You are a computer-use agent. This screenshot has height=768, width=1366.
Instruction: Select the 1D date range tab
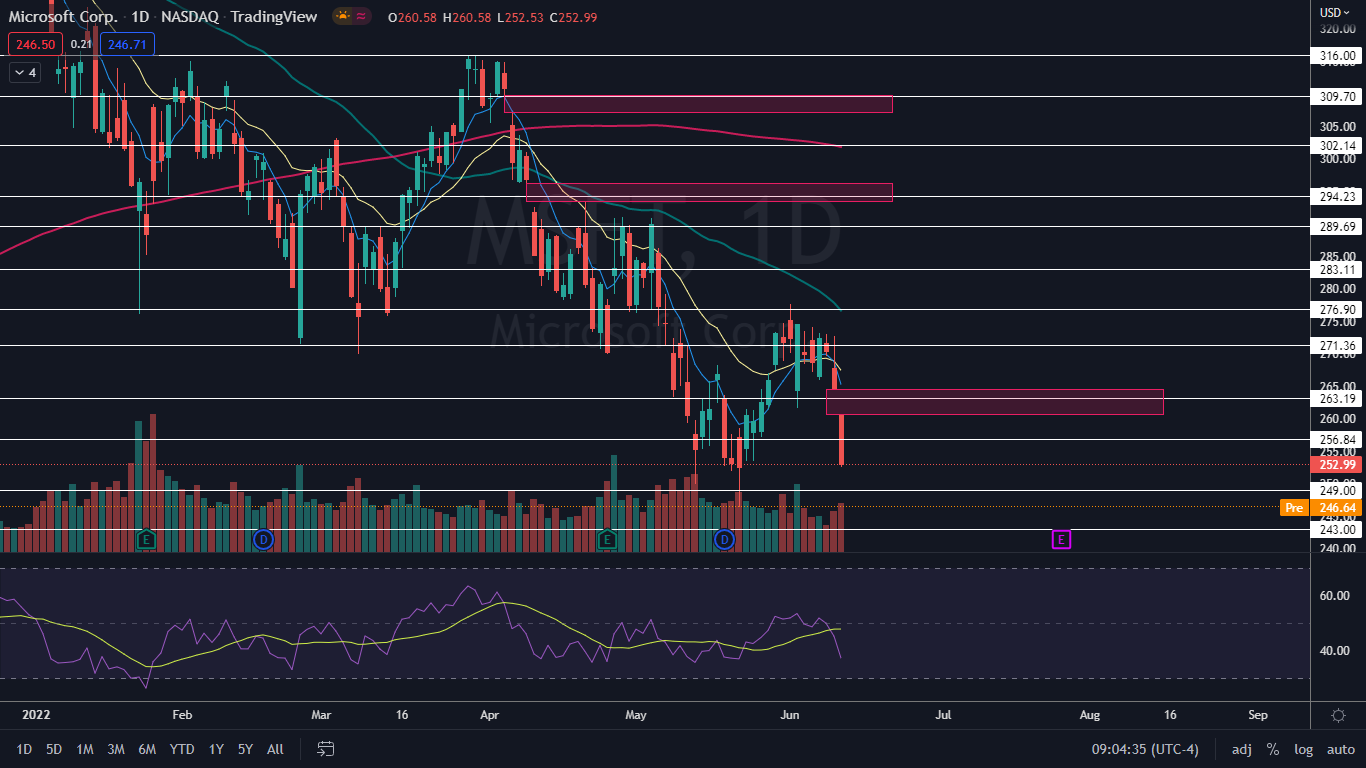tap(24, 749)
